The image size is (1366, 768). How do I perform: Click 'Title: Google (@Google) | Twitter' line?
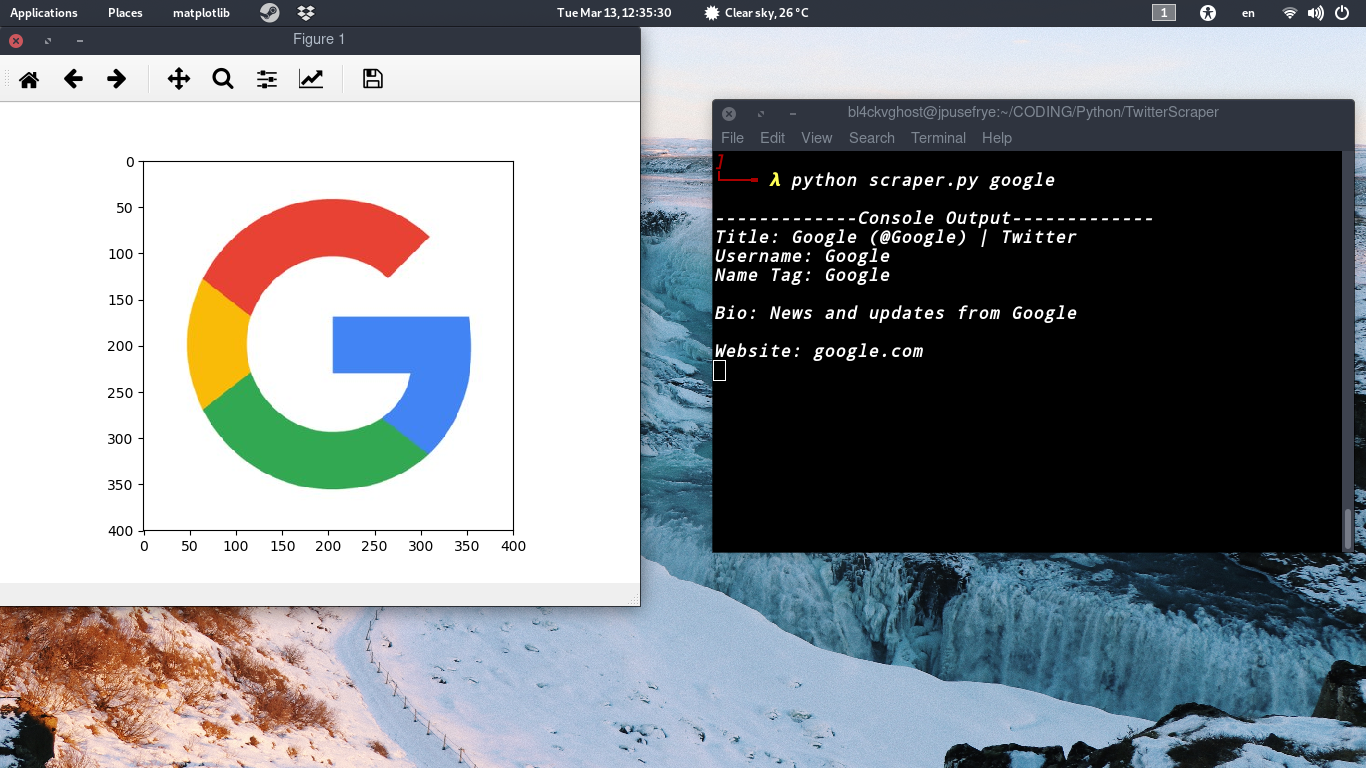click(895, 237)
